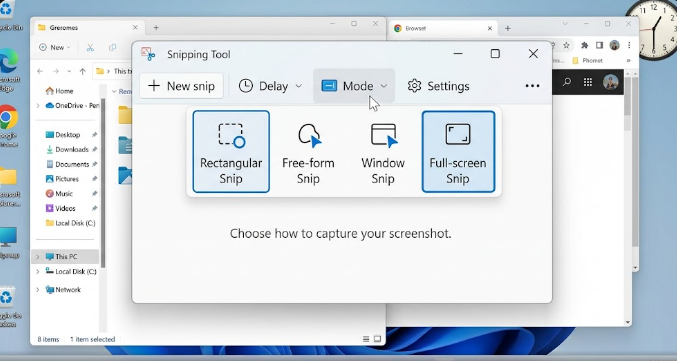Open the See more ellipsis menu
This screenshot has width=677, height=361.
tap(532, 86)
